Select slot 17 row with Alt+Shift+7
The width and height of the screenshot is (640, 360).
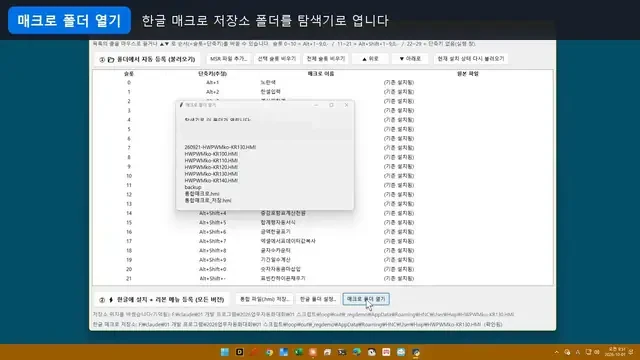tap(322, 241)
